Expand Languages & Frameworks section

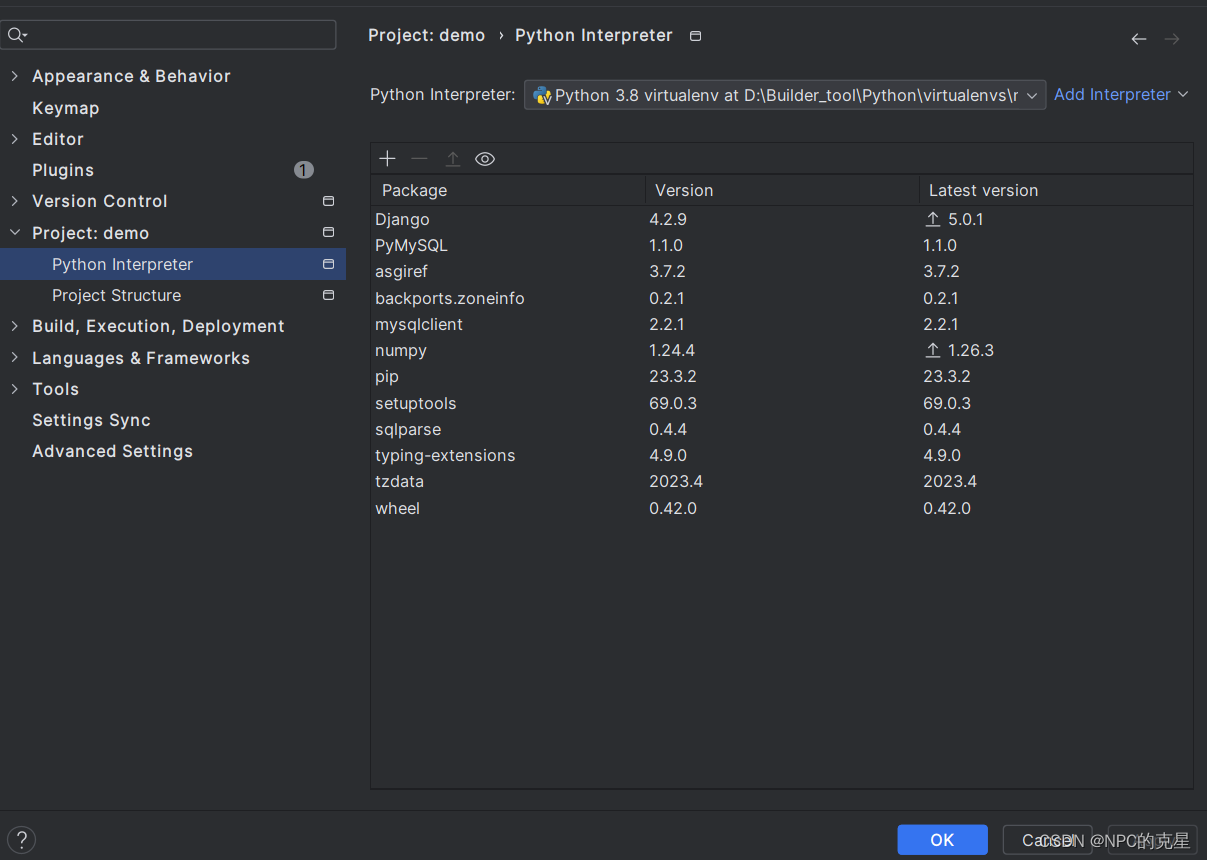tap(14, 357)
